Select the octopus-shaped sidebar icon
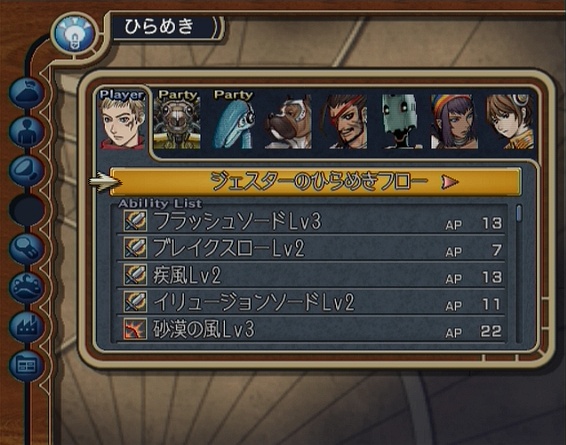Viewport: 566px width, 445px height. coord(27,288)
